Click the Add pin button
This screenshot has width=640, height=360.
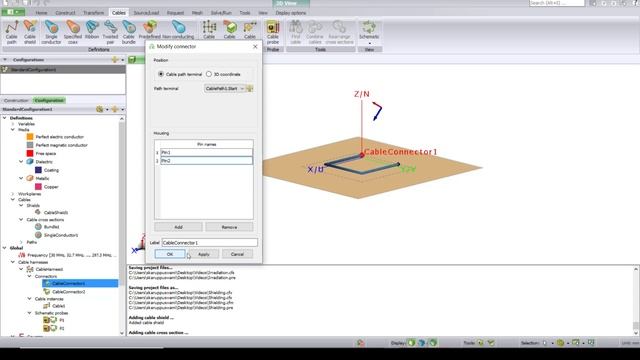[x=178, y=227]
